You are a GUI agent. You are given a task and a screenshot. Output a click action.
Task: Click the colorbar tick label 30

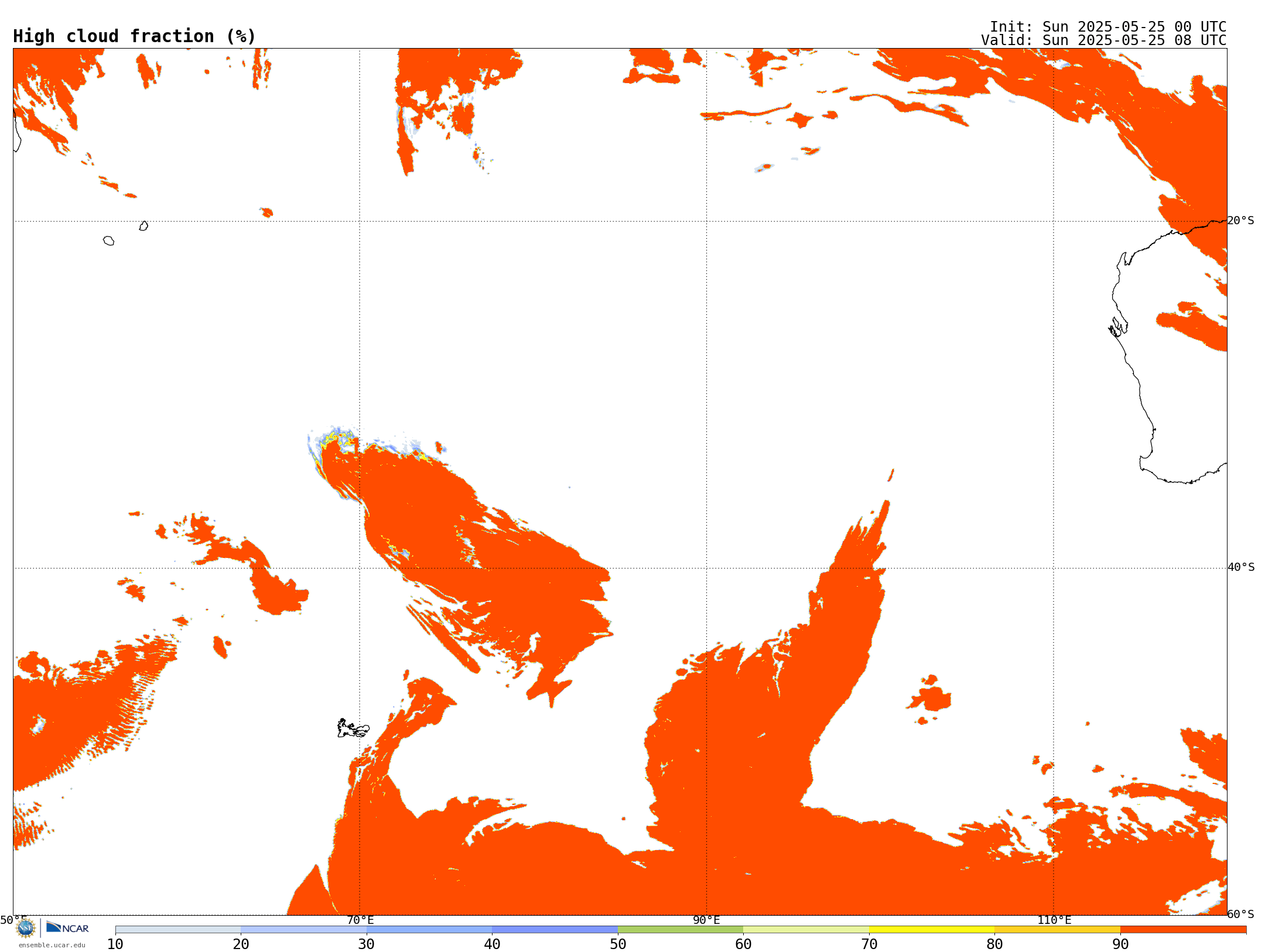(367, 944)
